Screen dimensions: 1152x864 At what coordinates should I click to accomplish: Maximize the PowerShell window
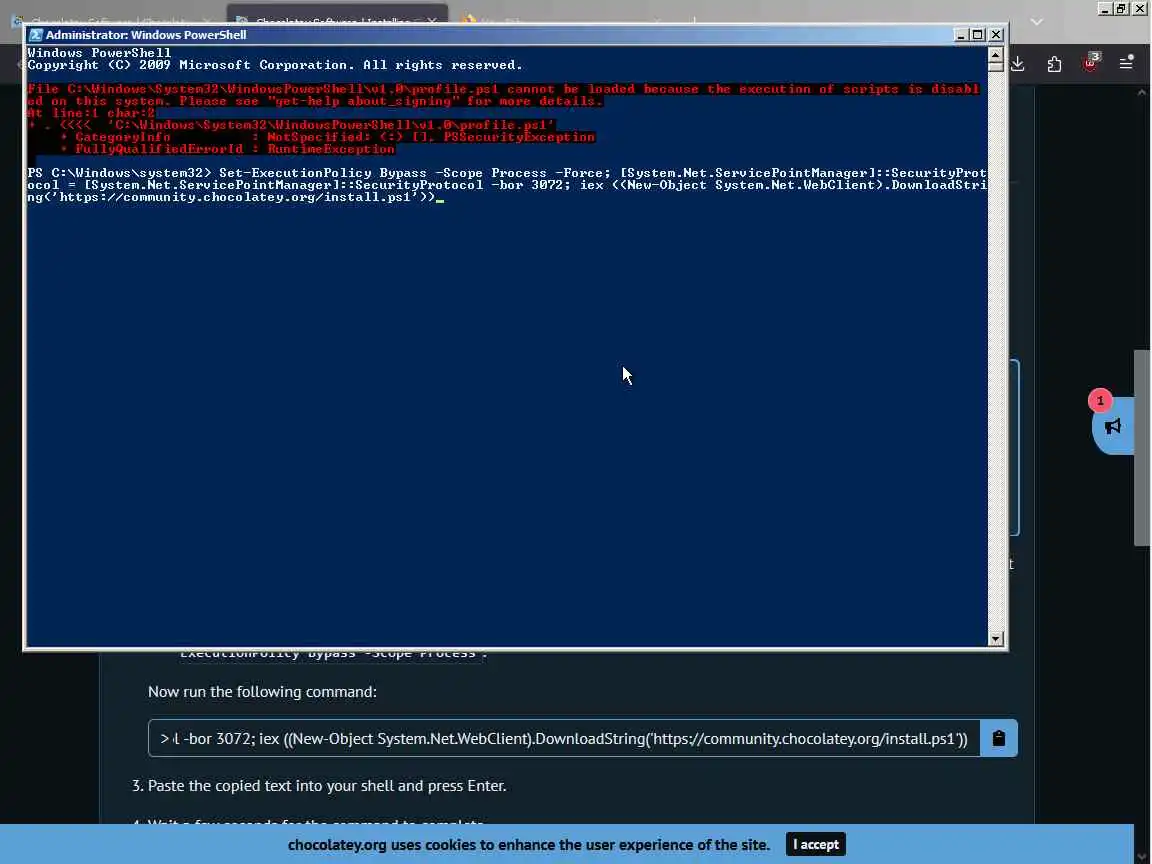tap(978, 35)
